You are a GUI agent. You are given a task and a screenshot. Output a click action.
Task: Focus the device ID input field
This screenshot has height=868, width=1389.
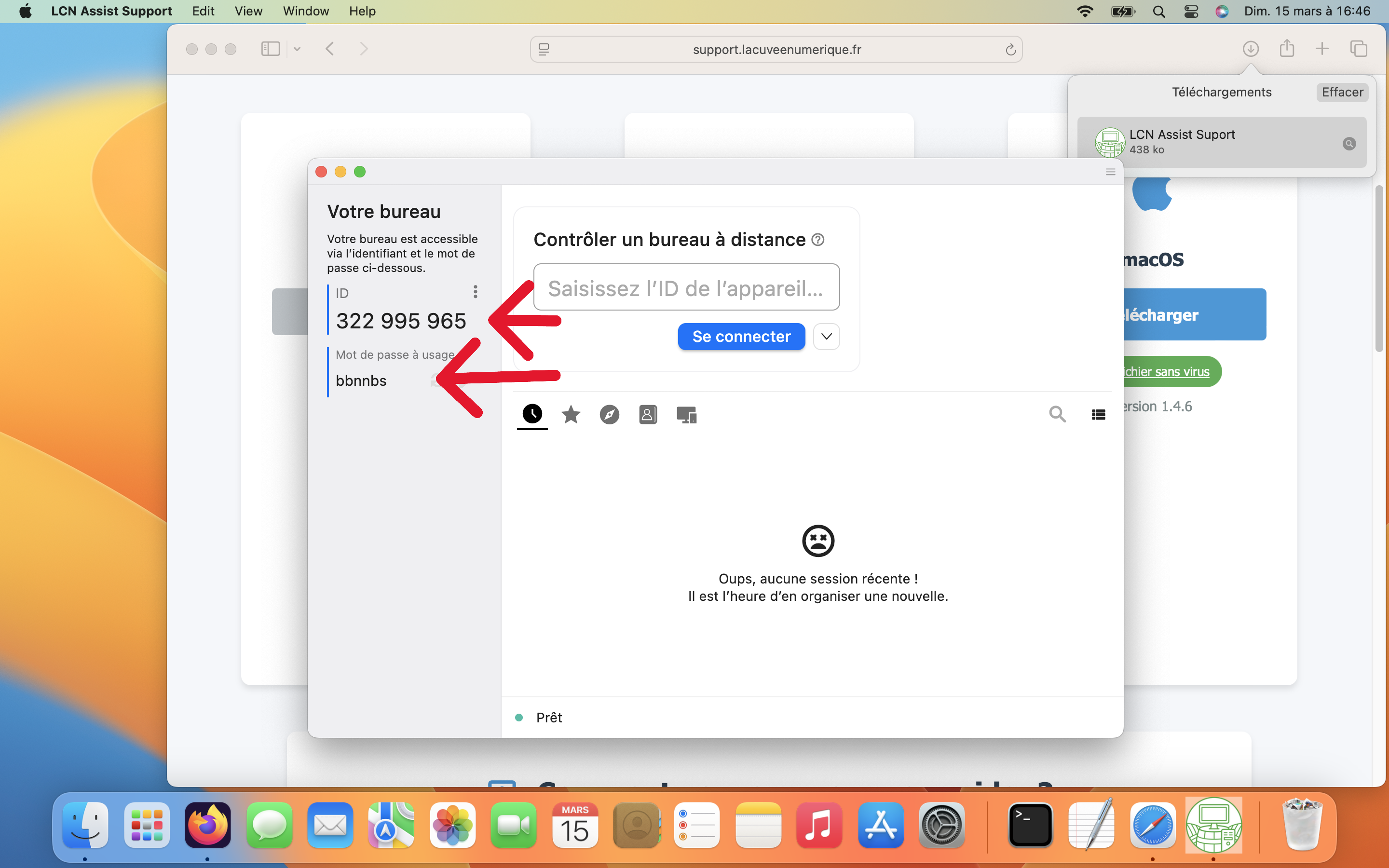click(x=686, y=287)
